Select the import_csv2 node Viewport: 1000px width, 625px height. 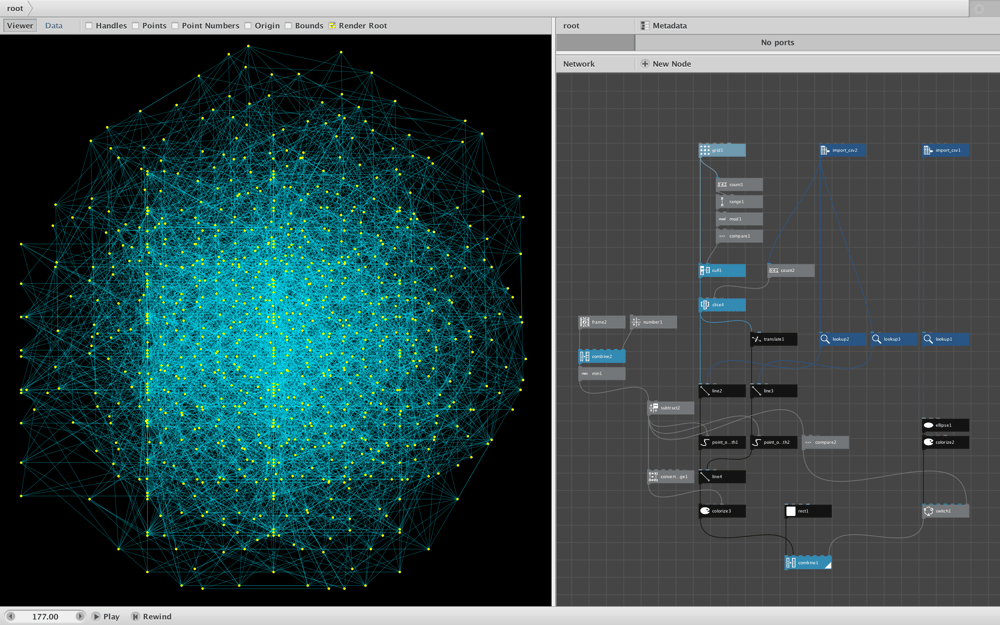[842, 151]
